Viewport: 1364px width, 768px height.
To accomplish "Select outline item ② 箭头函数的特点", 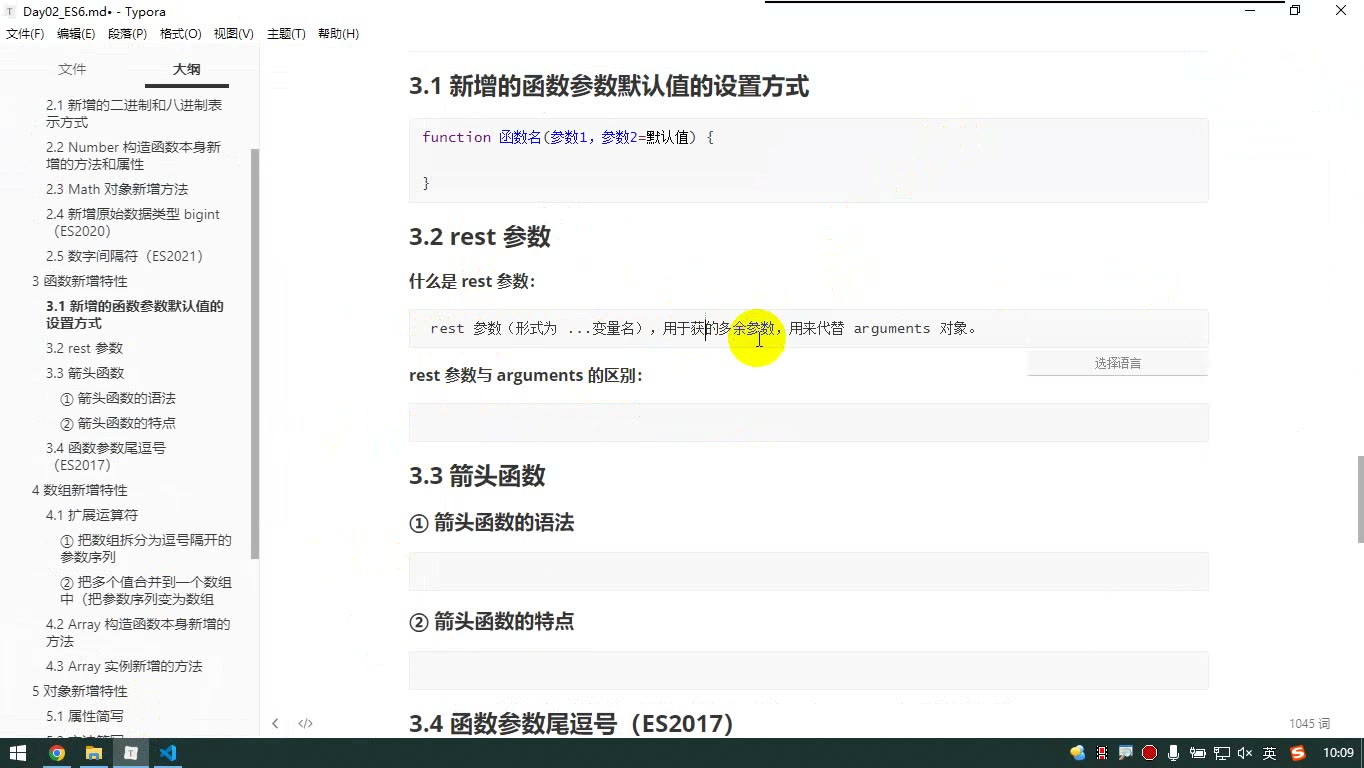I will [118, 423].
